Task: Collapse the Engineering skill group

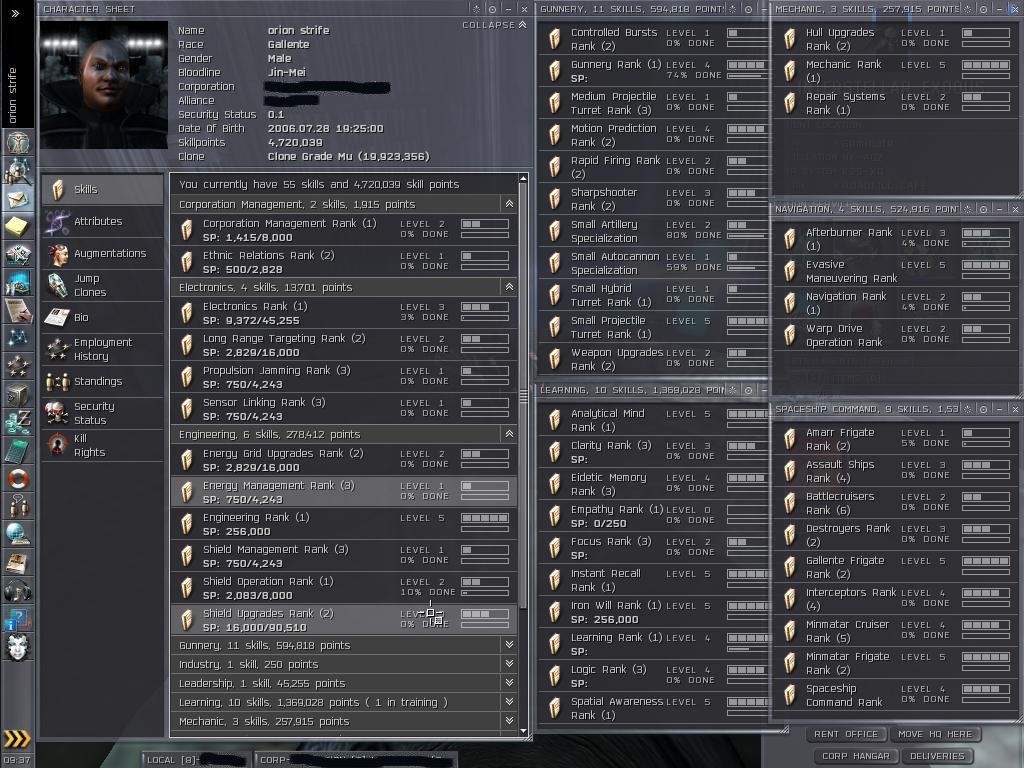Action: click(x=509, y=434)
